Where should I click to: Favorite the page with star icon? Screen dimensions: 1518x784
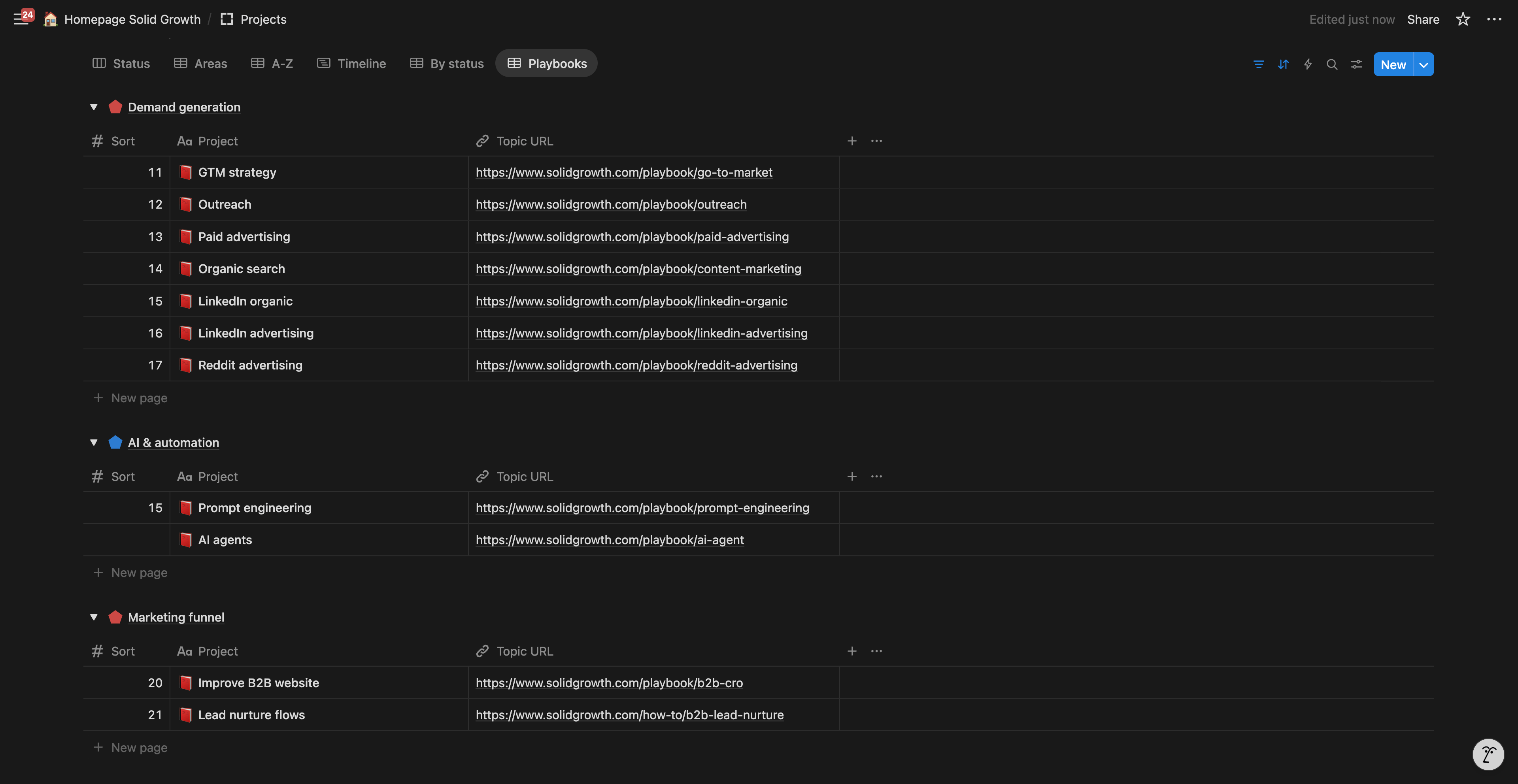click(x=1463, y=19)
